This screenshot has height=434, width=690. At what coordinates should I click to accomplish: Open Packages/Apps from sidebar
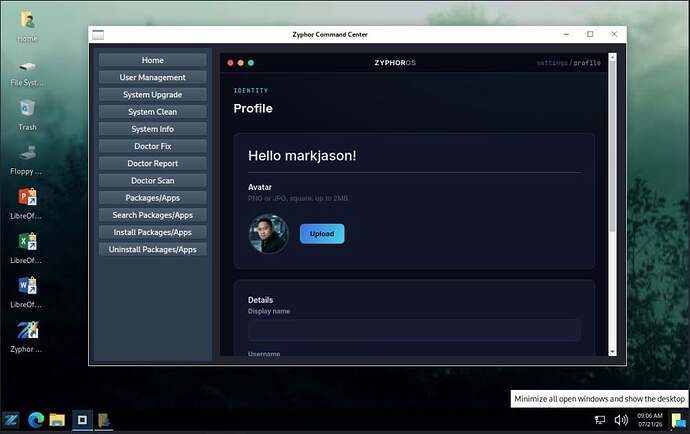tap(153, 198)
